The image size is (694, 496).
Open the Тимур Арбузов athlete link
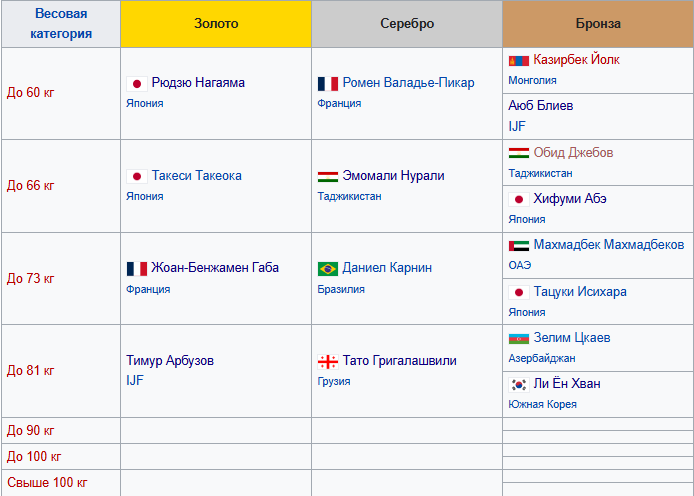(x=170, y=361)
